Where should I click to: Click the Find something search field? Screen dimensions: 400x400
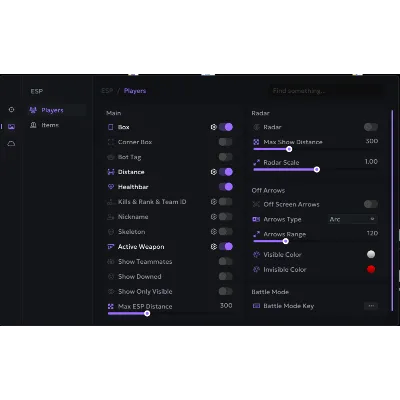coord(327,91)
